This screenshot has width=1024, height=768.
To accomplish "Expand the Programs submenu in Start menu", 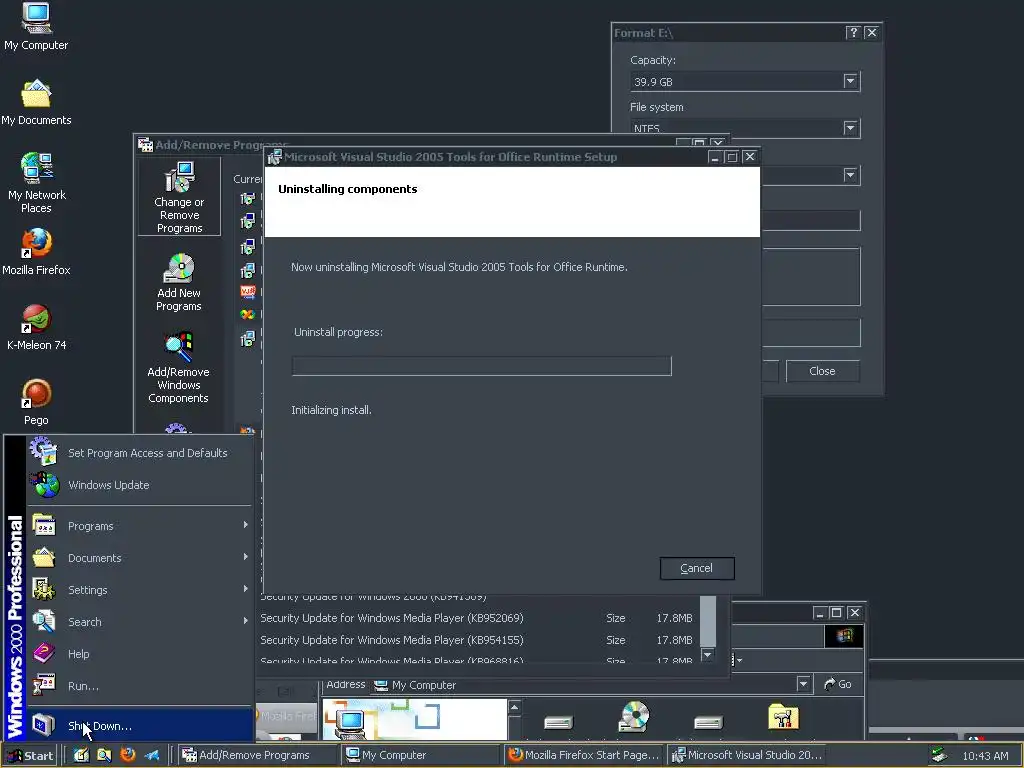I will point(140,526).
